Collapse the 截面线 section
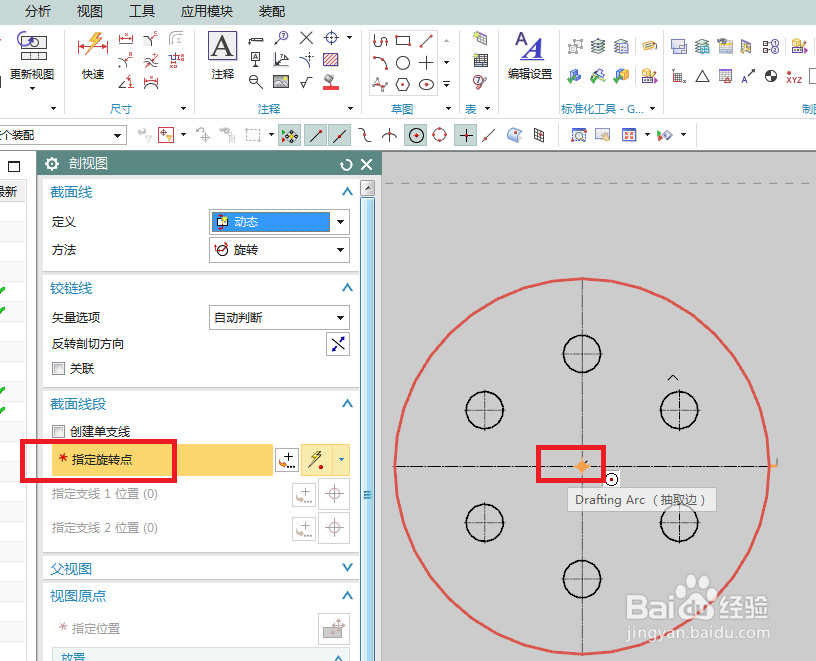The height and width of the screenshot is (661, 816). pos(347,192)
